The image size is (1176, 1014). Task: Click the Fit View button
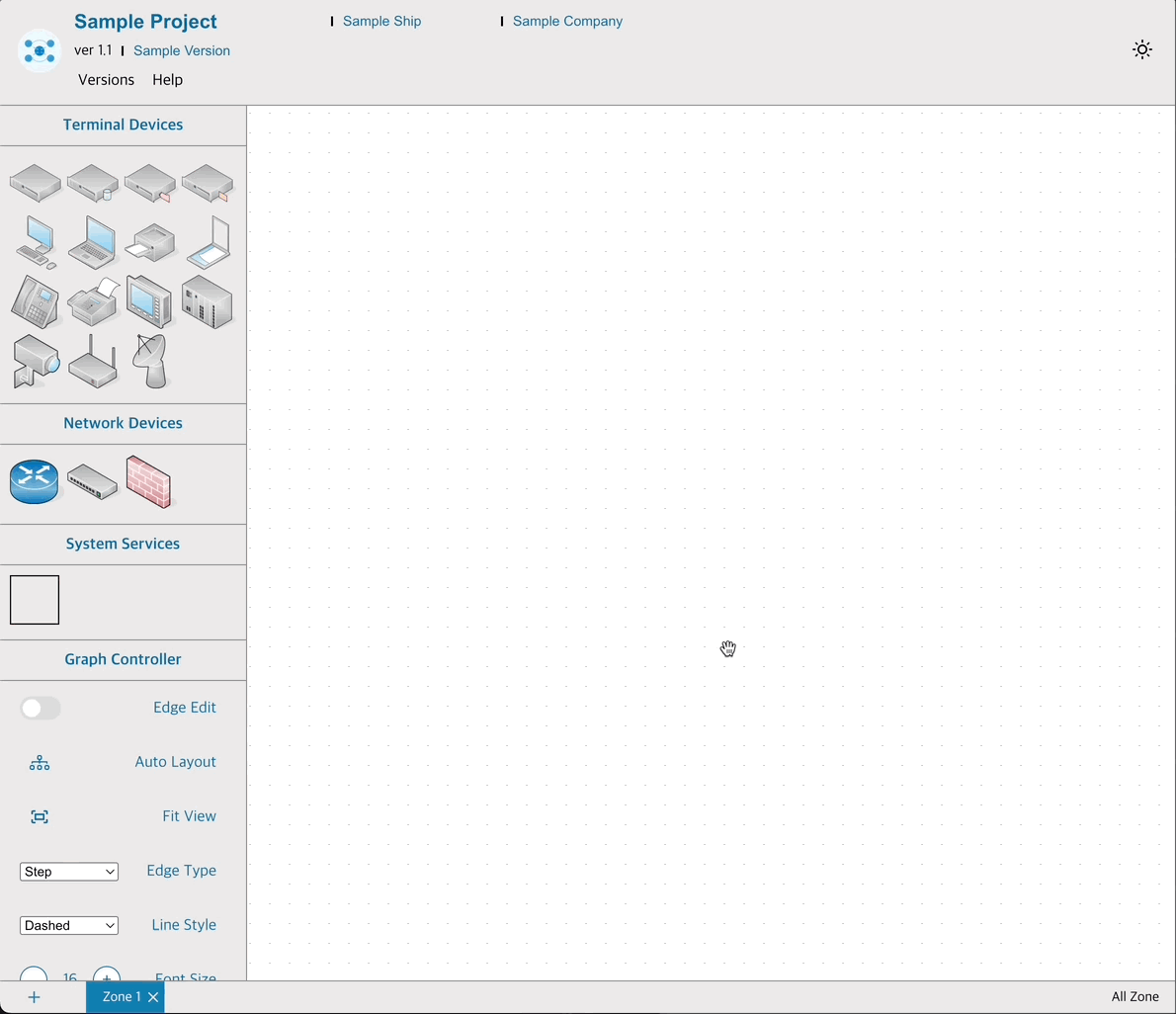pos(40,817)
